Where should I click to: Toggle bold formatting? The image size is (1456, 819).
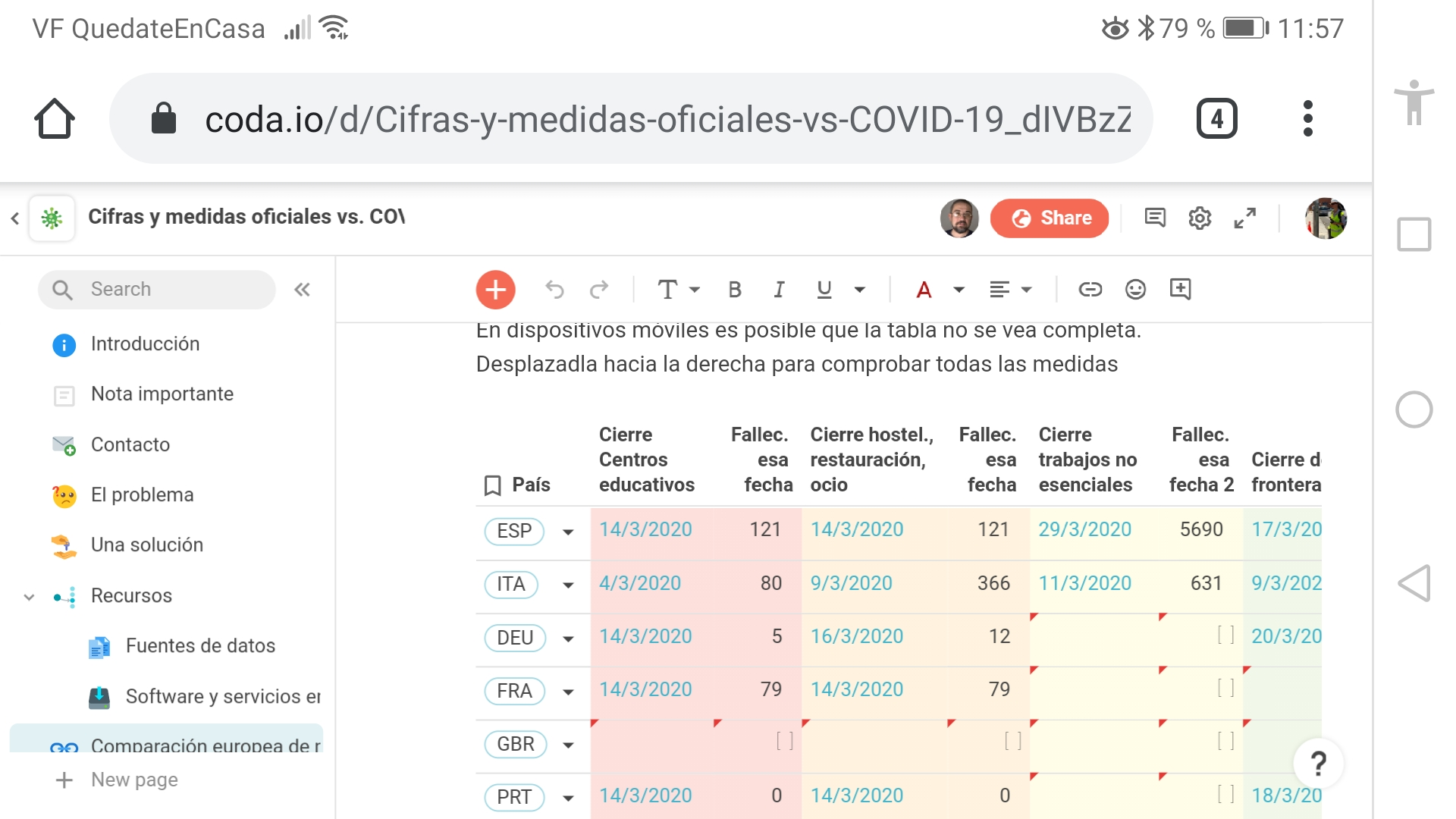coord(734,290)
